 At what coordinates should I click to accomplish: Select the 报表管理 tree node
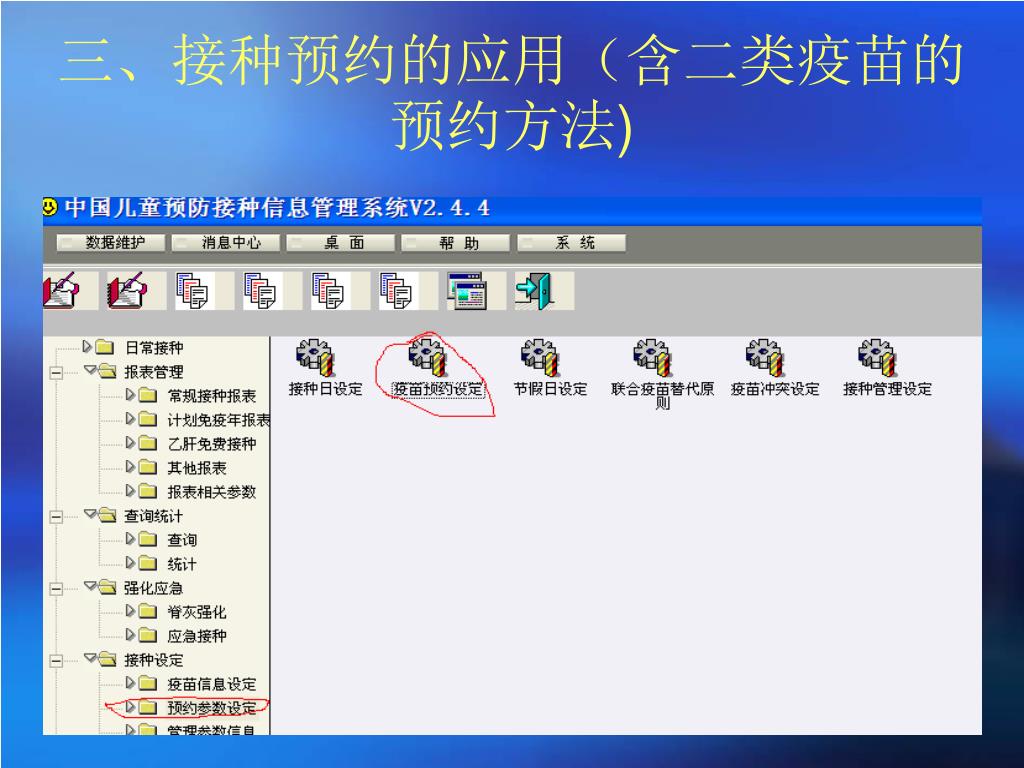pyautogui.click(x=154, y=372)
